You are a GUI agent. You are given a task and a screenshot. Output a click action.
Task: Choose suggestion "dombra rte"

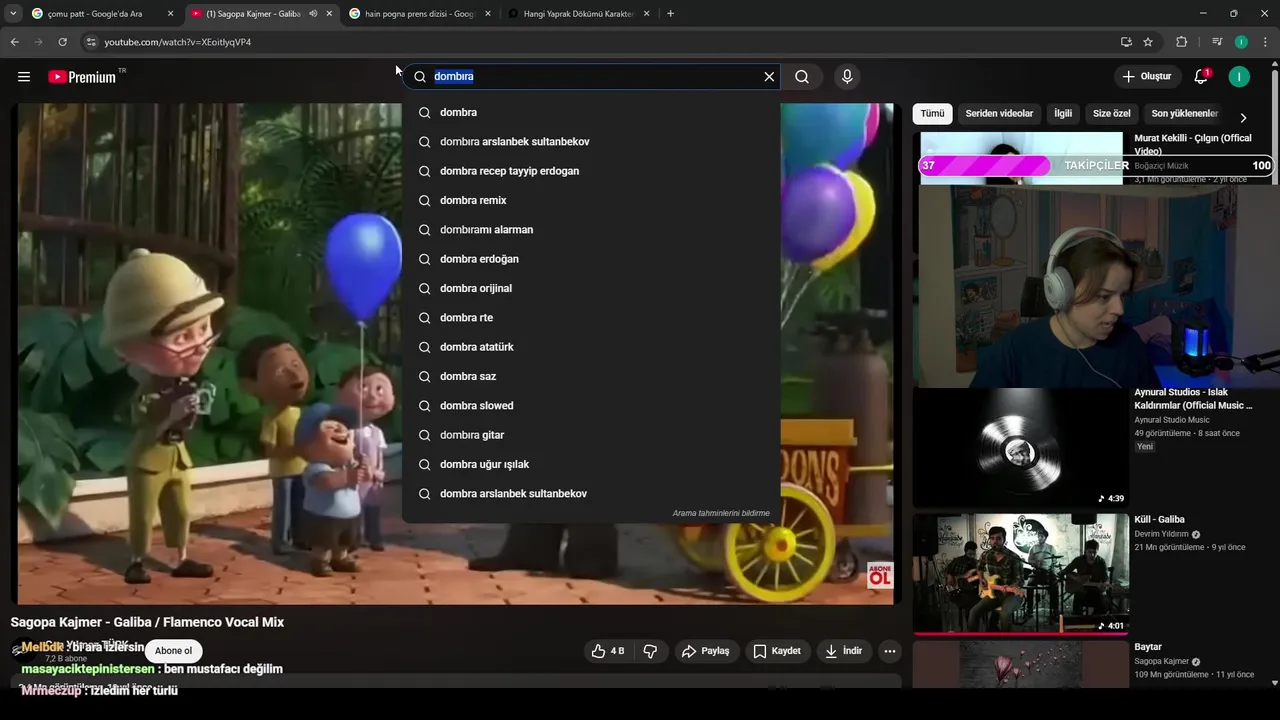point(591,318)
